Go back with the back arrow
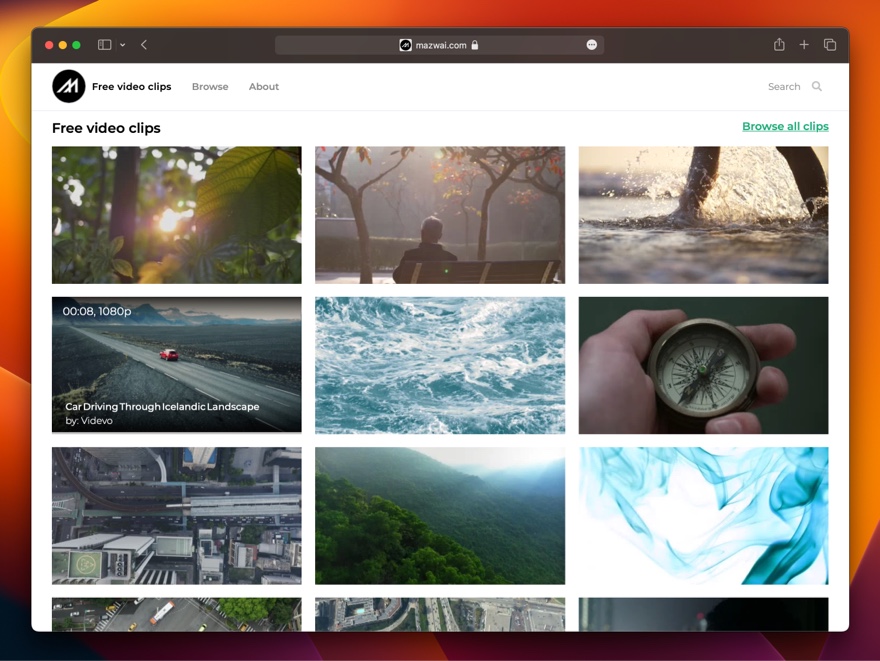The width and height of the screenshot is (880, 661). 144,45
